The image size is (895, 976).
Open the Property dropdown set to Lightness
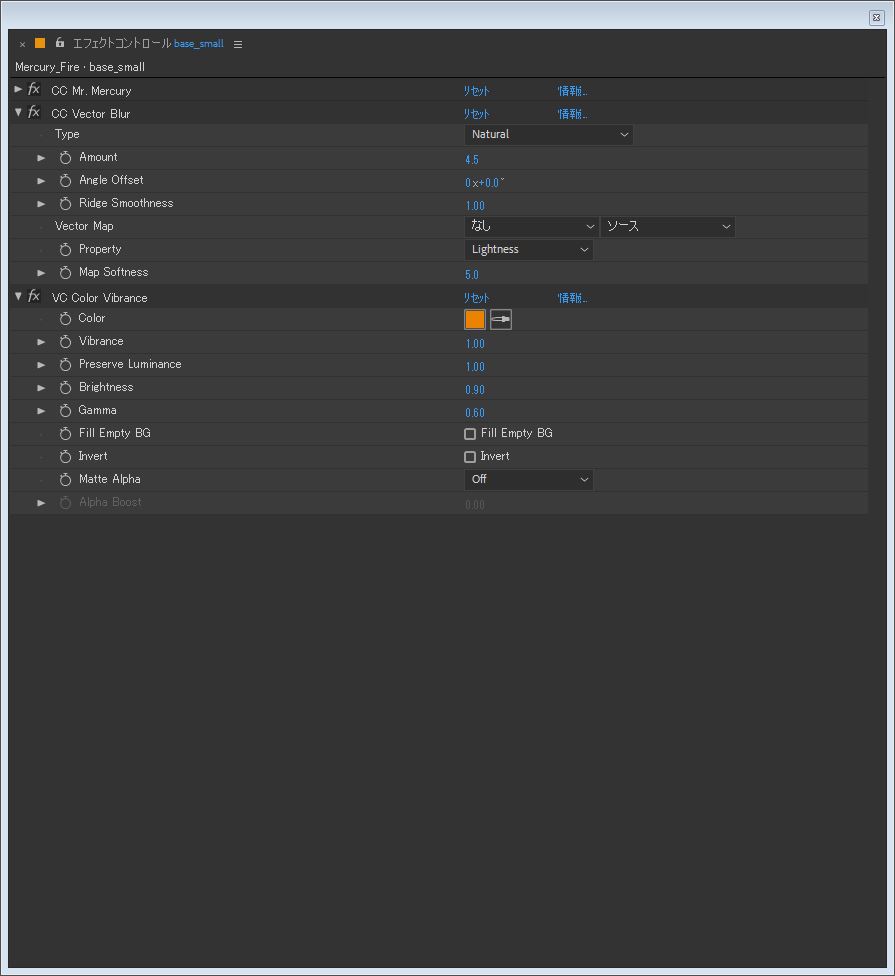pyautogui.click(x=528, y=250)
